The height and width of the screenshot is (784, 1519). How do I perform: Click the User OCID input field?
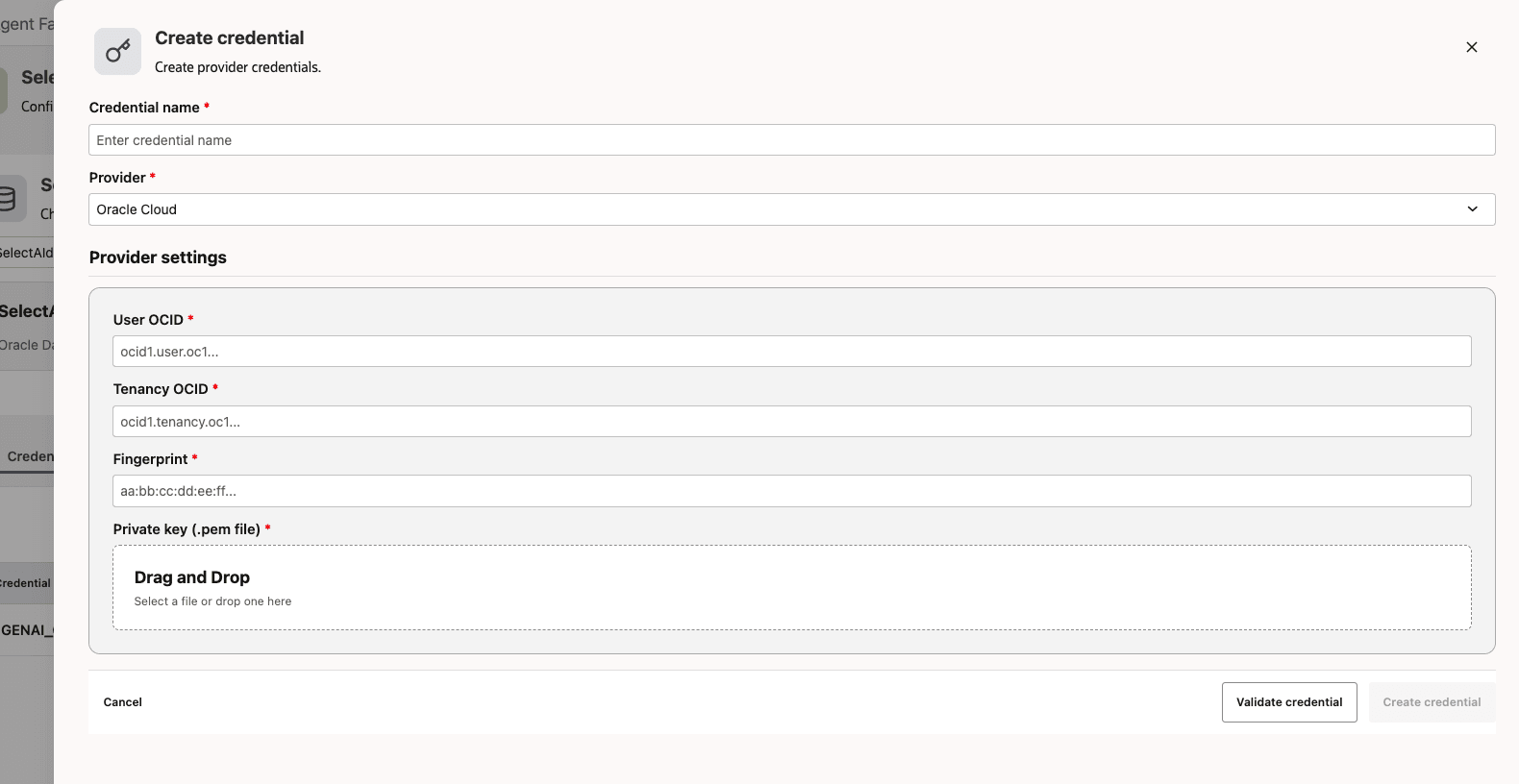click(x=792, y=351)
